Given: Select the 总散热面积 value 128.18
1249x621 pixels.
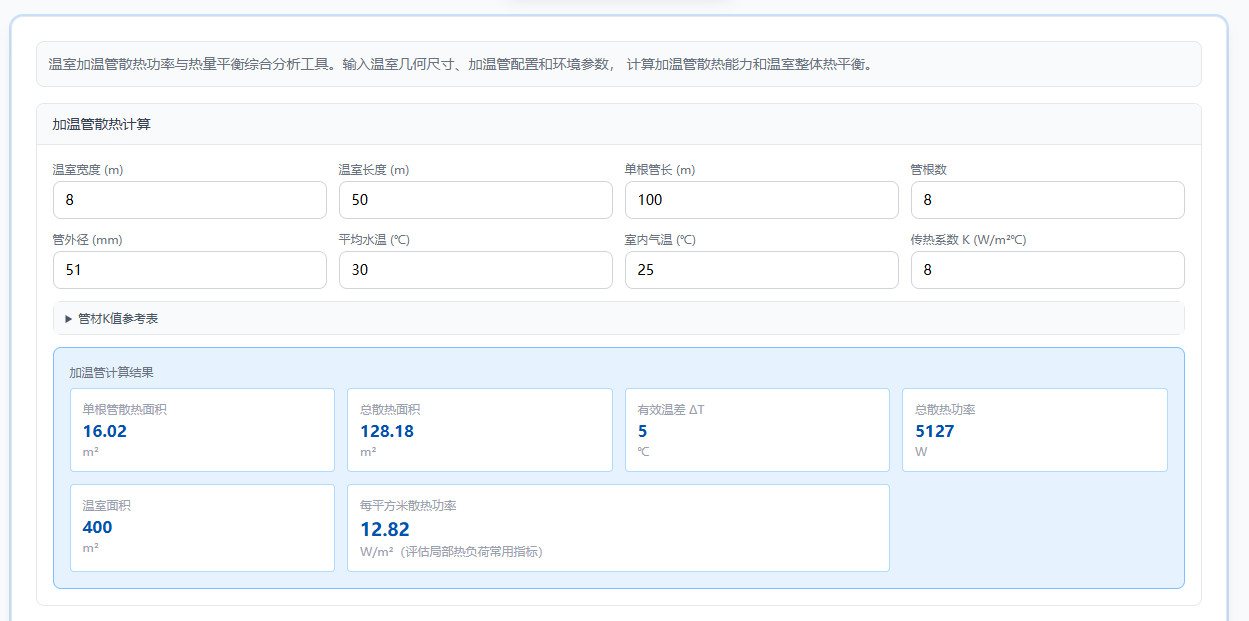Looking at the screenshot, I should click(387, 431).
